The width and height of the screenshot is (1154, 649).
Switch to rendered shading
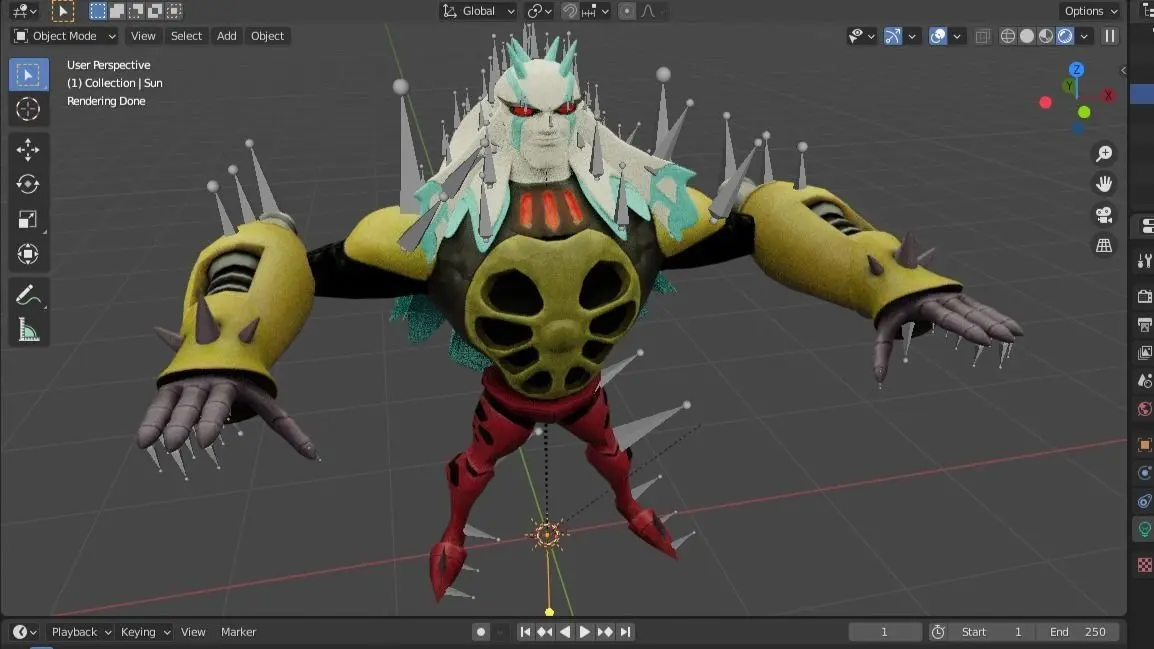tap(1065, 36)
